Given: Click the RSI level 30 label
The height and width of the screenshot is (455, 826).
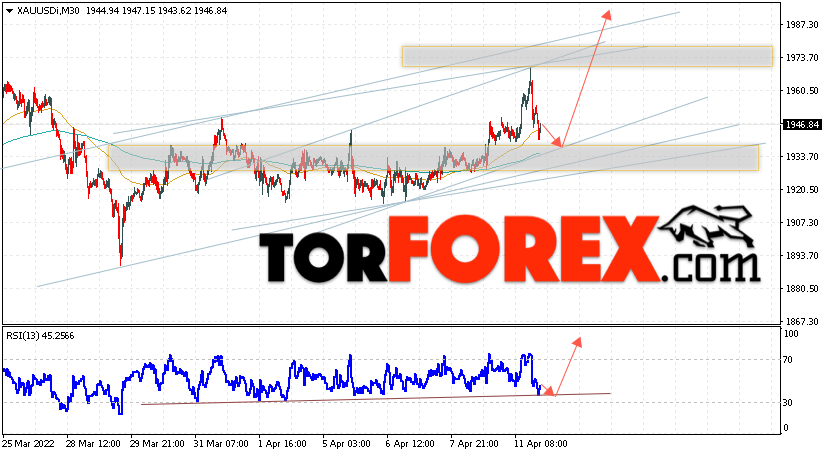Looking at the screenshot, I should [788, 402].
